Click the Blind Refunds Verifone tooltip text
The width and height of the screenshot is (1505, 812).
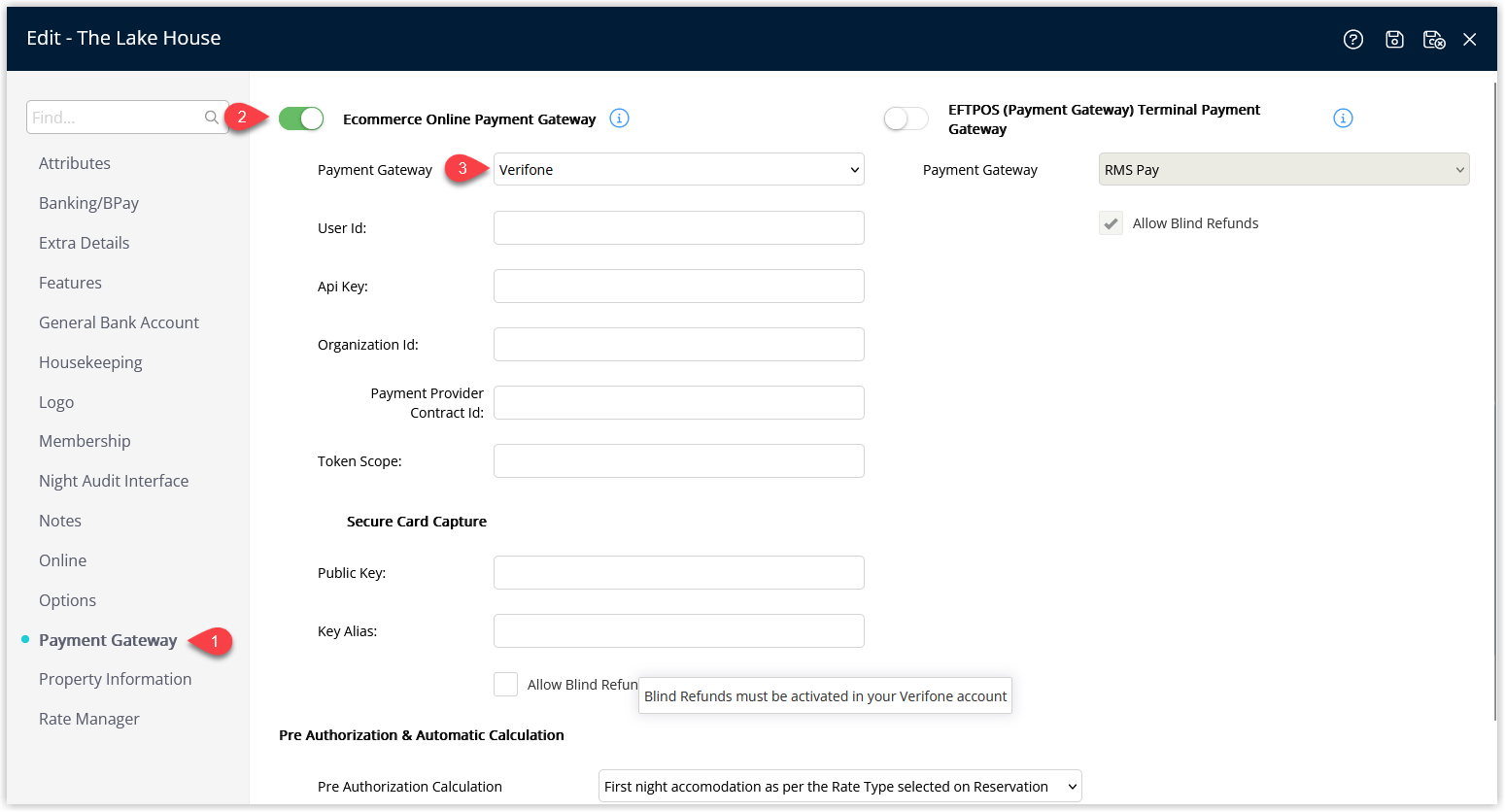(x=825, y=696)
